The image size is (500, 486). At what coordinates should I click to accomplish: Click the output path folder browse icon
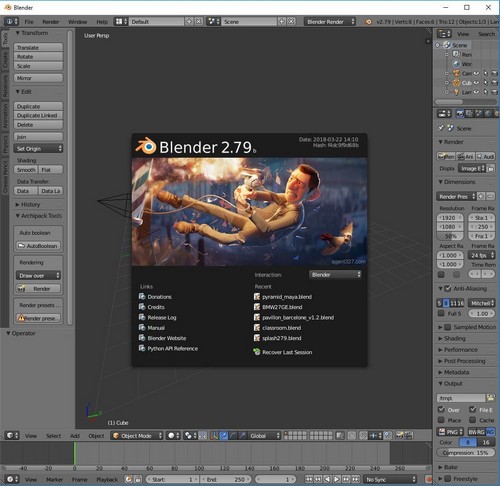tap(490, 398)
